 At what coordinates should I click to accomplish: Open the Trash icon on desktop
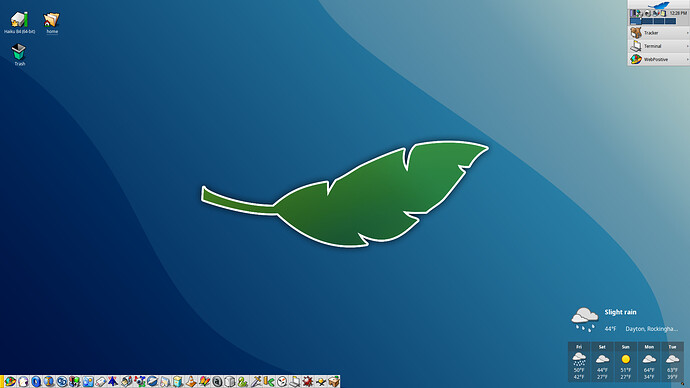click(19, 52)
